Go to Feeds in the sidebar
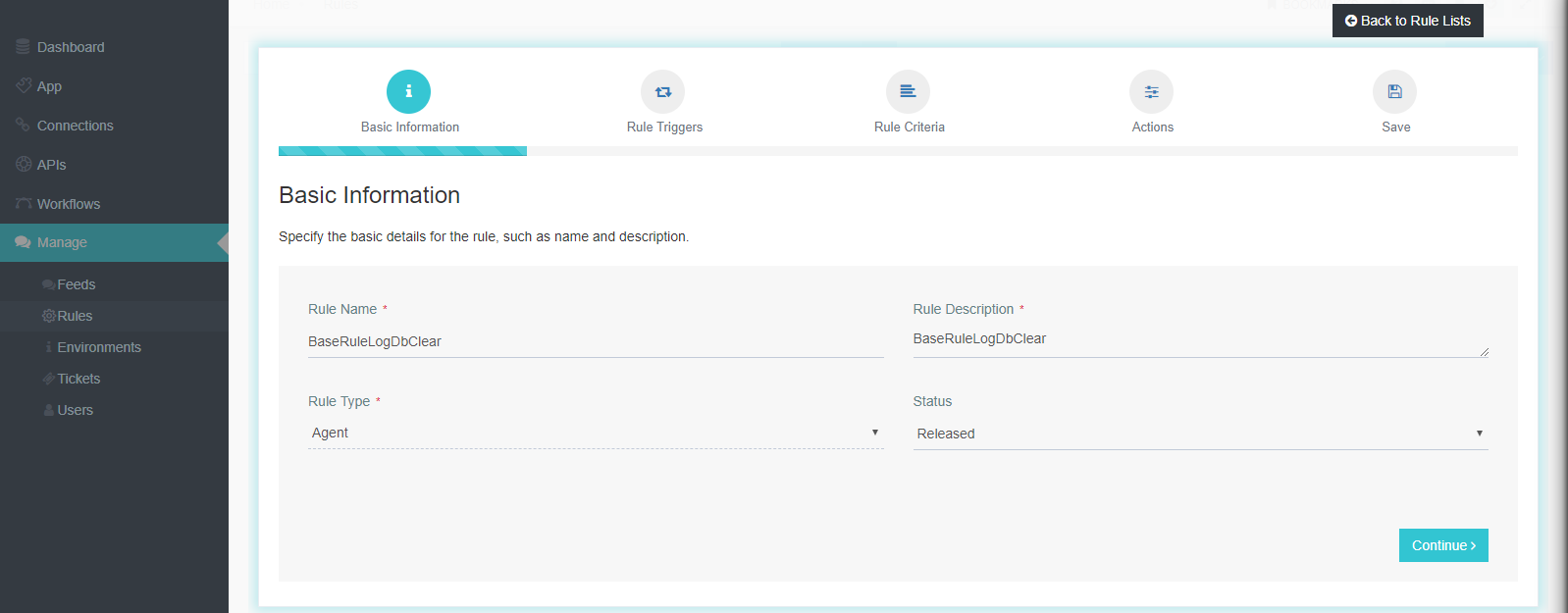 [x=76, y=284]
